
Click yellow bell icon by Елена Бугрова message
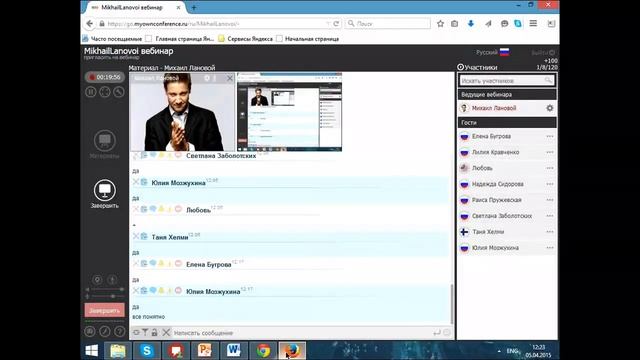coord(161,263)
